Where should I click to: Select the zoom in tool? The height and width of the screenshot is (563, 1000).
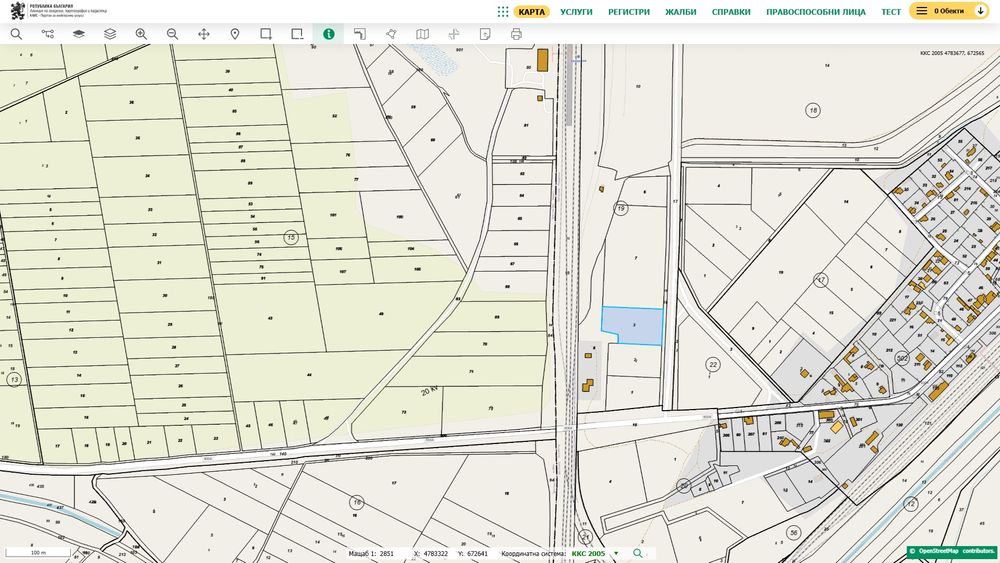(141, 34)
